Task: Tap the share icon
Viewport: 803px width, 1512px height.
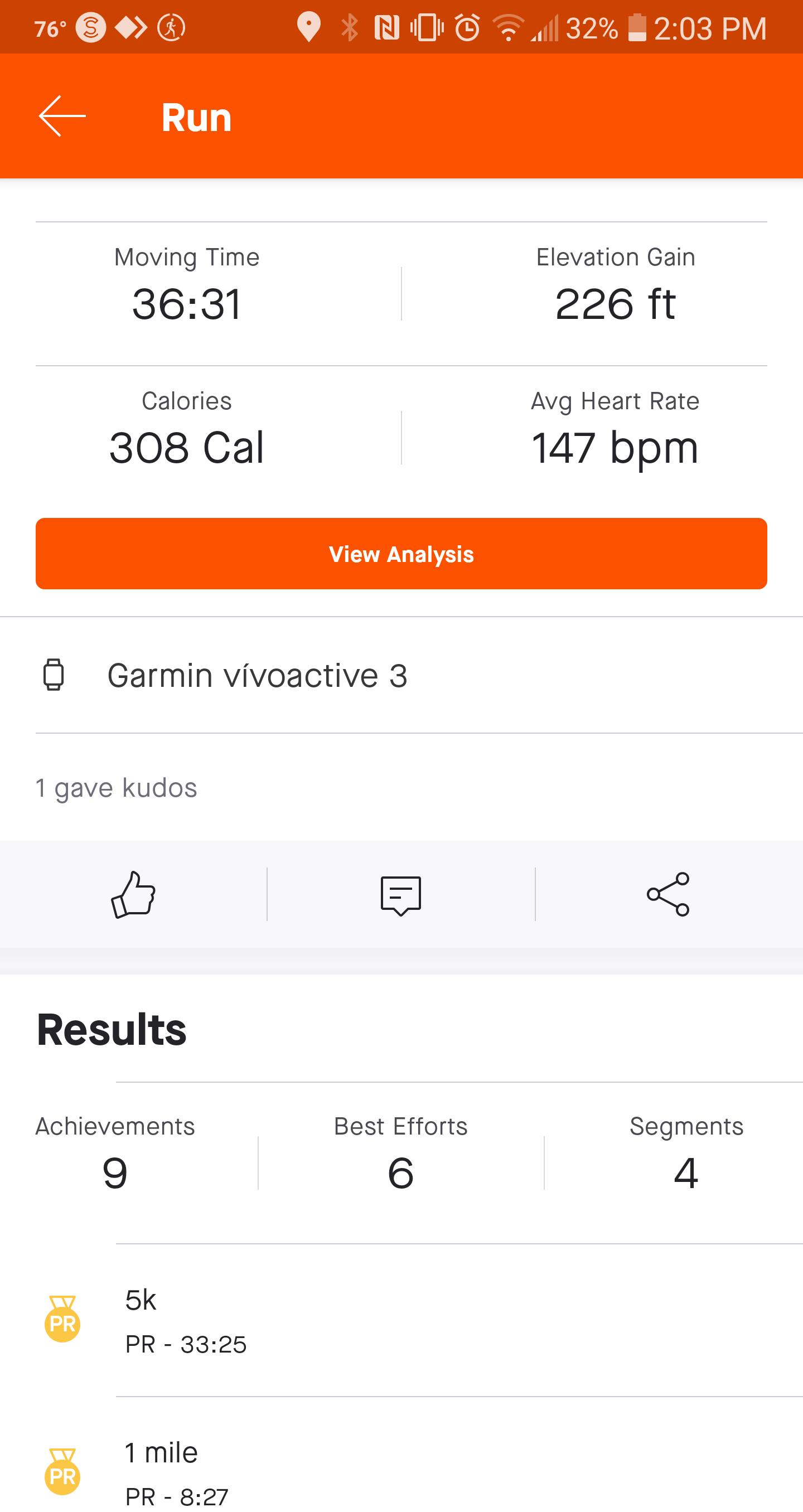Action: (668, 894)
